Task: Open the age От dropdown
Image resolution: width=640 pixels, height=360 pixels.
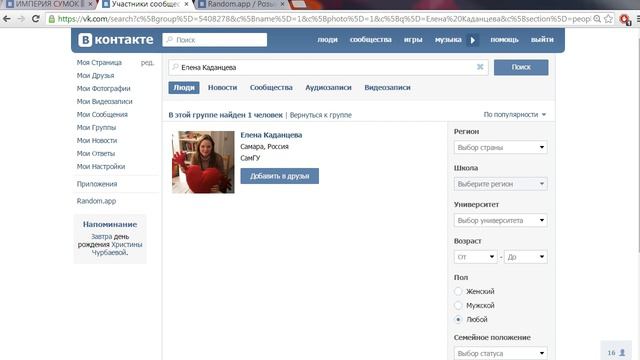Action: coord(476,257)
